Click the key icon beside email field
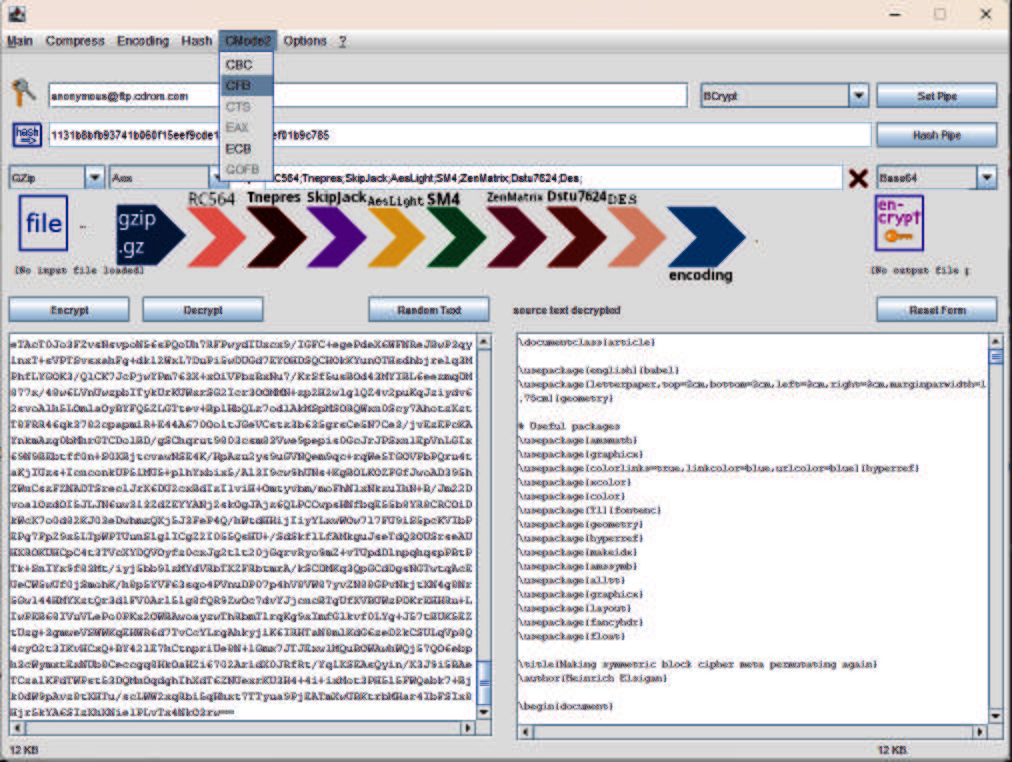This screenshot has width=1012, height=762. point(24,93)
